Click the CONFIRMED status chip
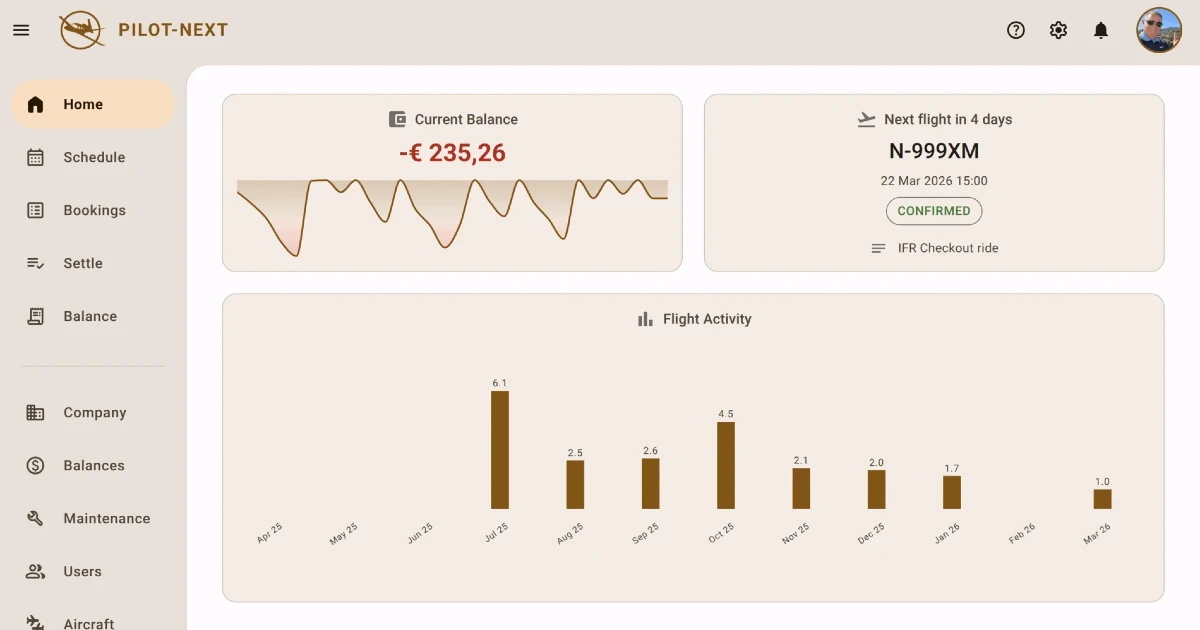This screenshot has width=1200, height=630. 934,211
